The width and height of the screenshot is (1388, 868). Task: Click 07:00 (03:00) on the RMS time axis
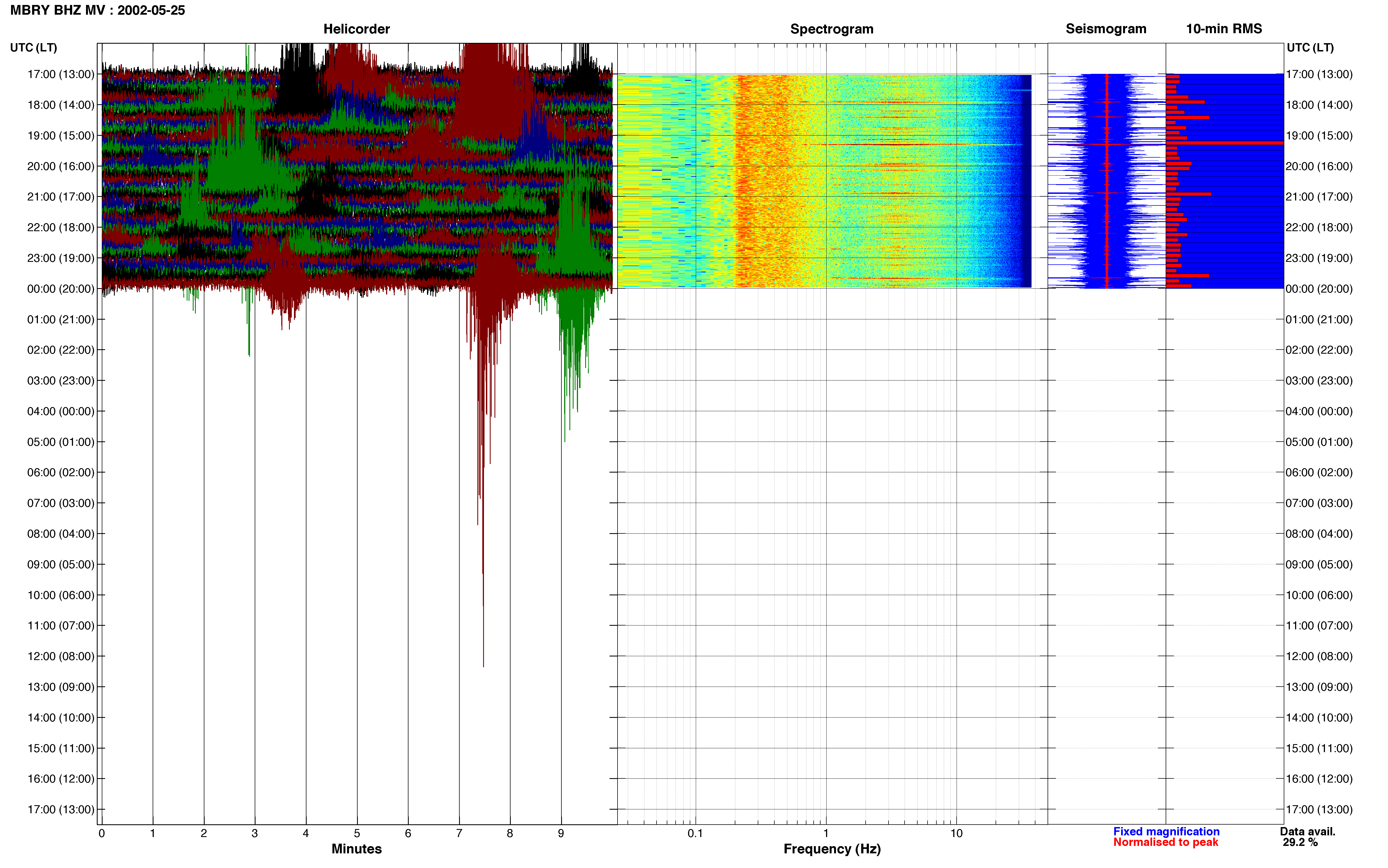(1319, 503)
